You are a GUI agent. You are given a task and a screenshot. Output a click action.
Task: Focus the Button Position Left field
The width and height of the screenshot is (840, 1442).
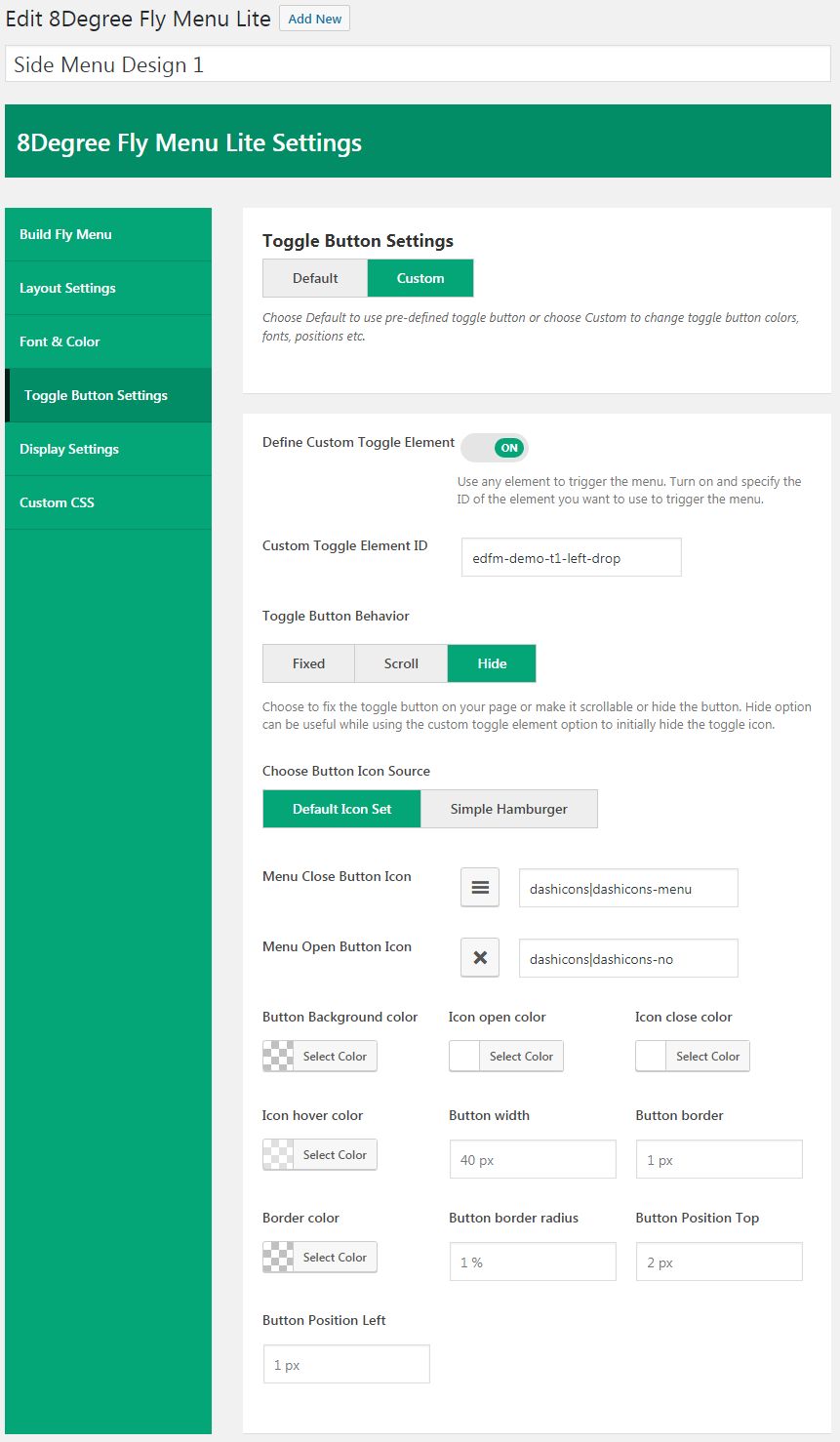[346, 1365]
